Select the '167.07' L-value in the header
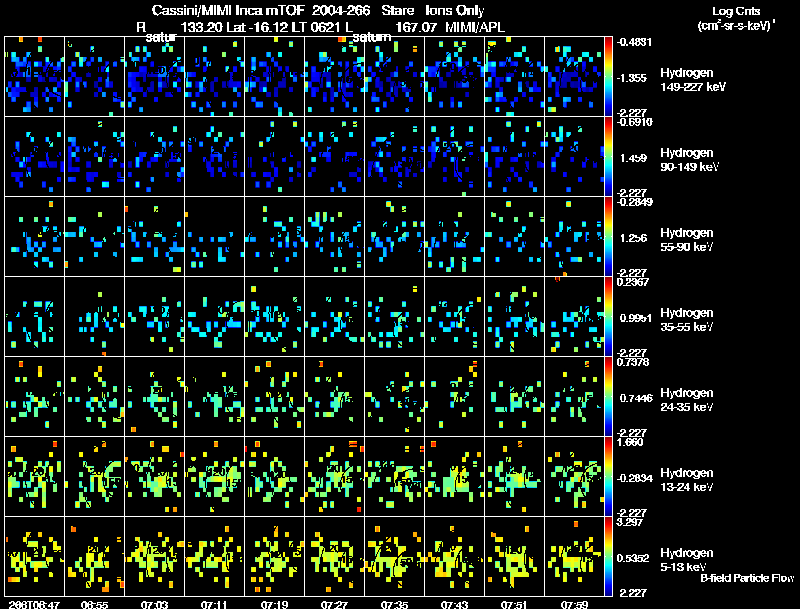The height and width of the screenshot is (609, 800). [x=417, y=27]
